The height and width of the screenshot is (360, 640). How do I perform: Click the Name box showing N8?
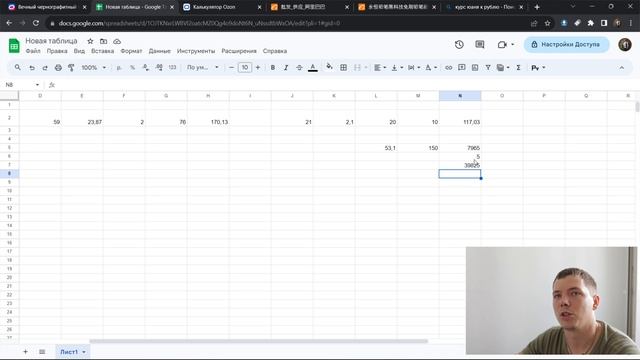point(22,84)
